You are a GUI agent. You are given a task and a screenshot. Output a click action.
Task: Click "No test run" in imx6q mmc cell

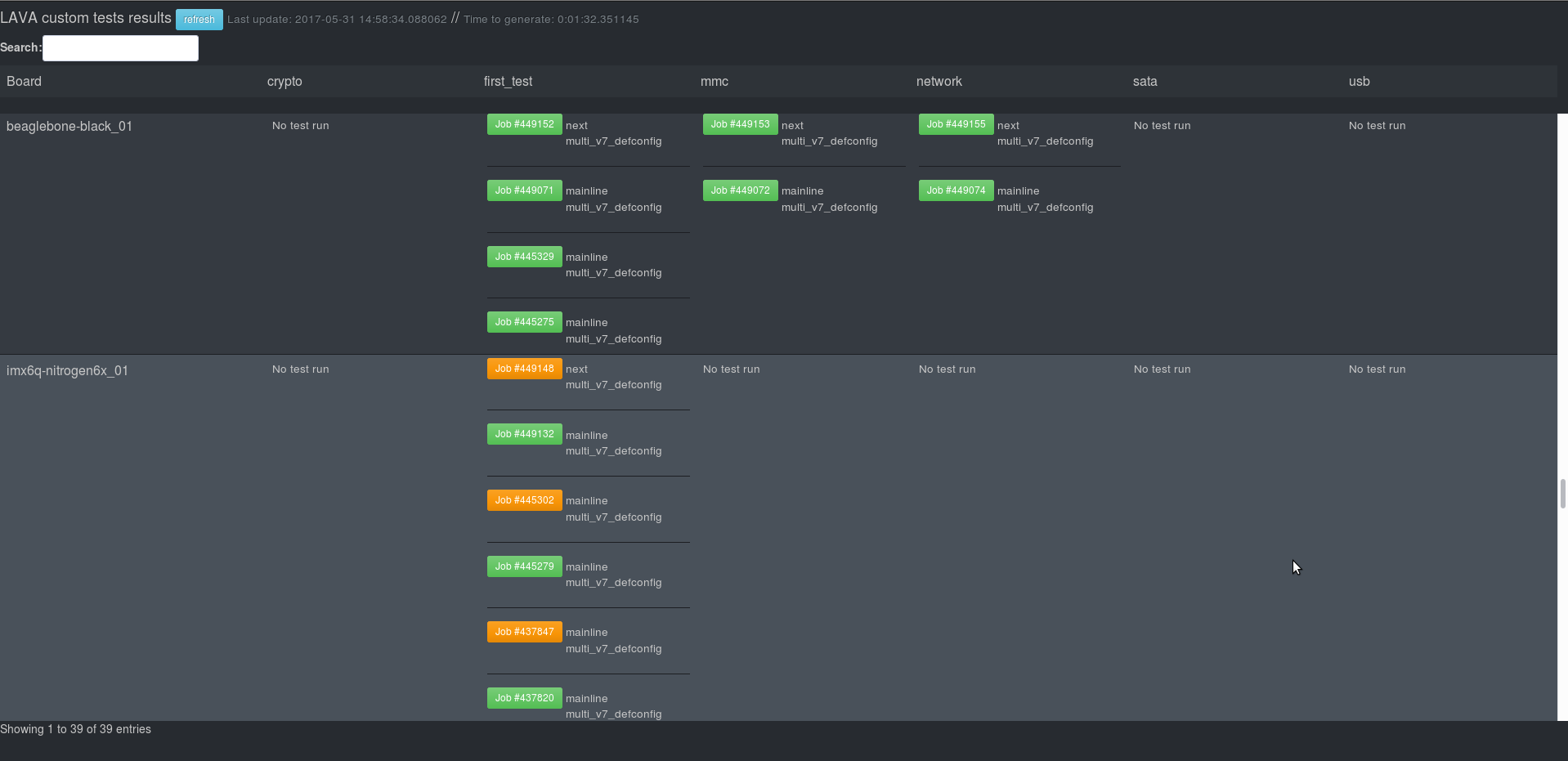click(731, 369)
